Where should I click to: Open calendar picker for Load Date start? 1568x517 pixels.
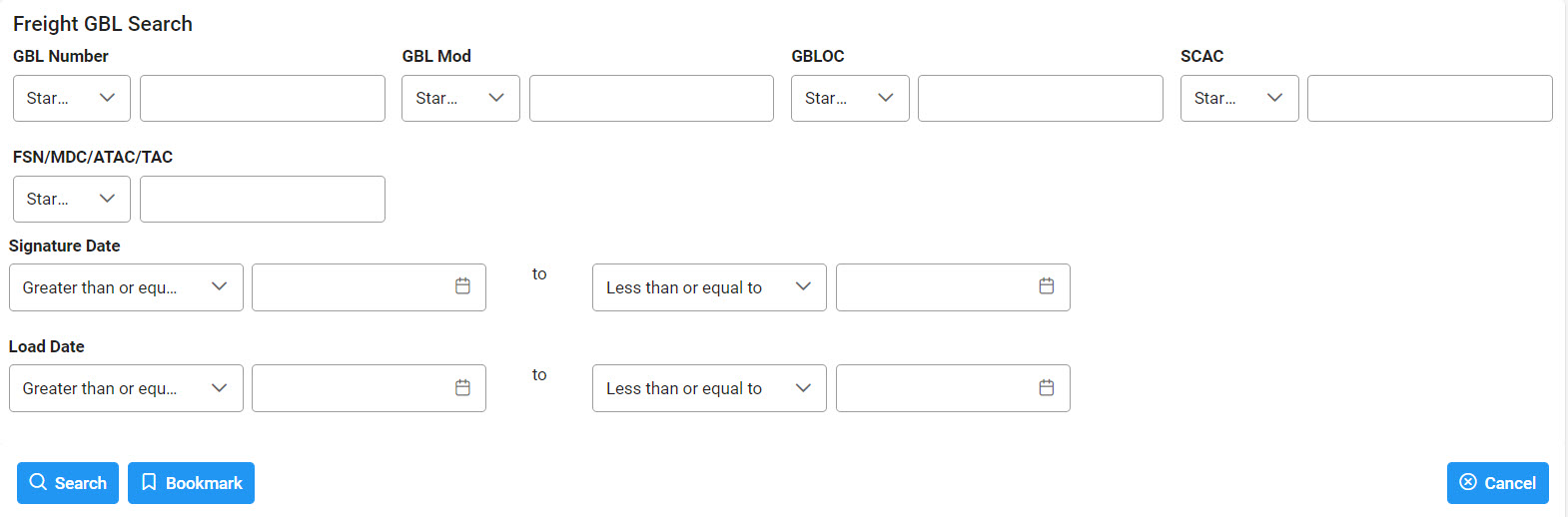click(x=462, y=387)
